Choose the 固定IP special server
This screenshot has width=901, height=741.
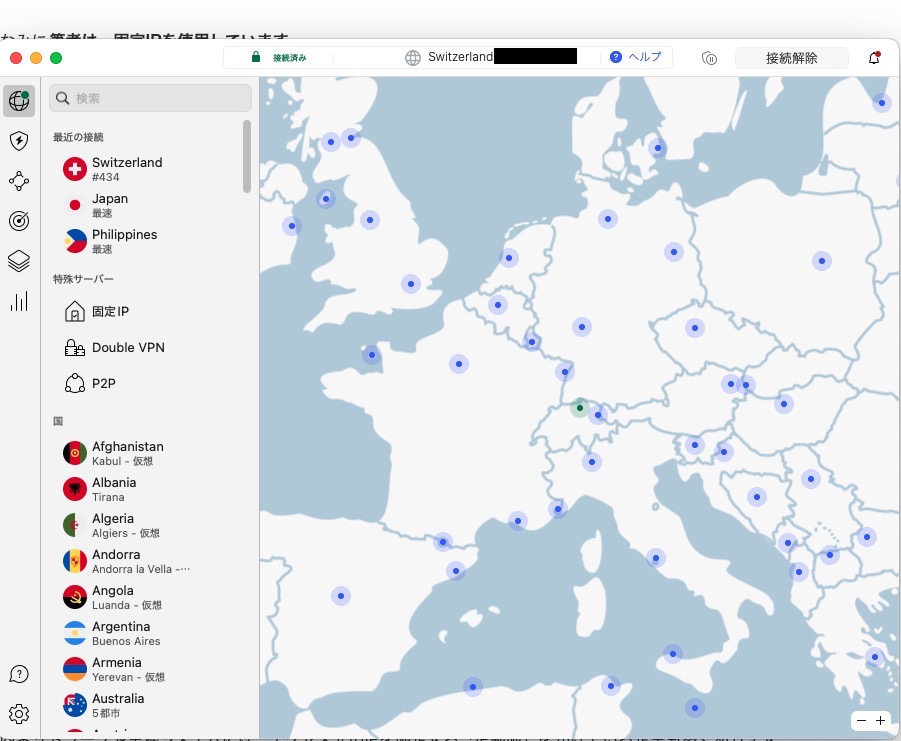coord(110,312)
